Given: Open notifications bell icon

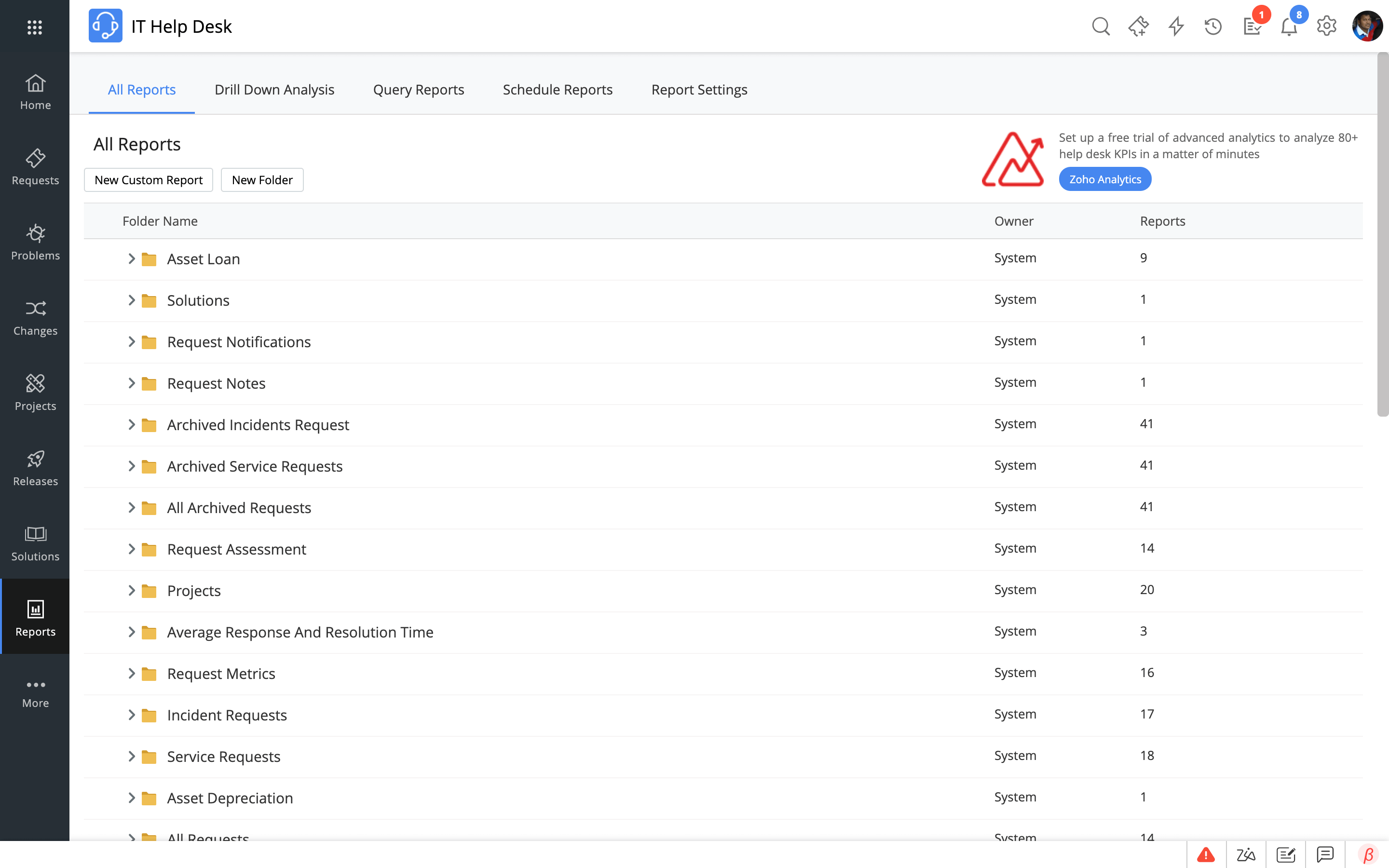Looking at the screenshot, I should pos(1289,27).
